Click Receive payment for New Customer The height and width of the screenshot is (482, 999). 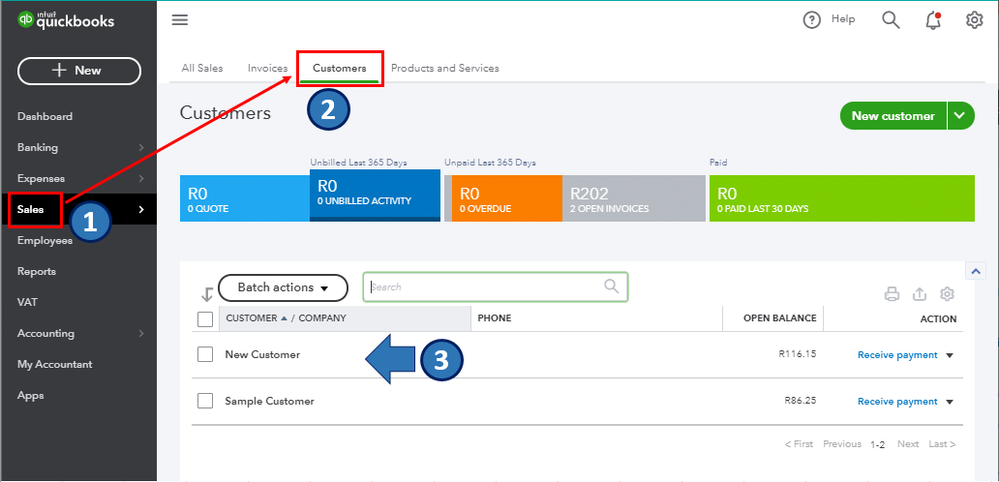pyautogui.click(x=897, y=355)
